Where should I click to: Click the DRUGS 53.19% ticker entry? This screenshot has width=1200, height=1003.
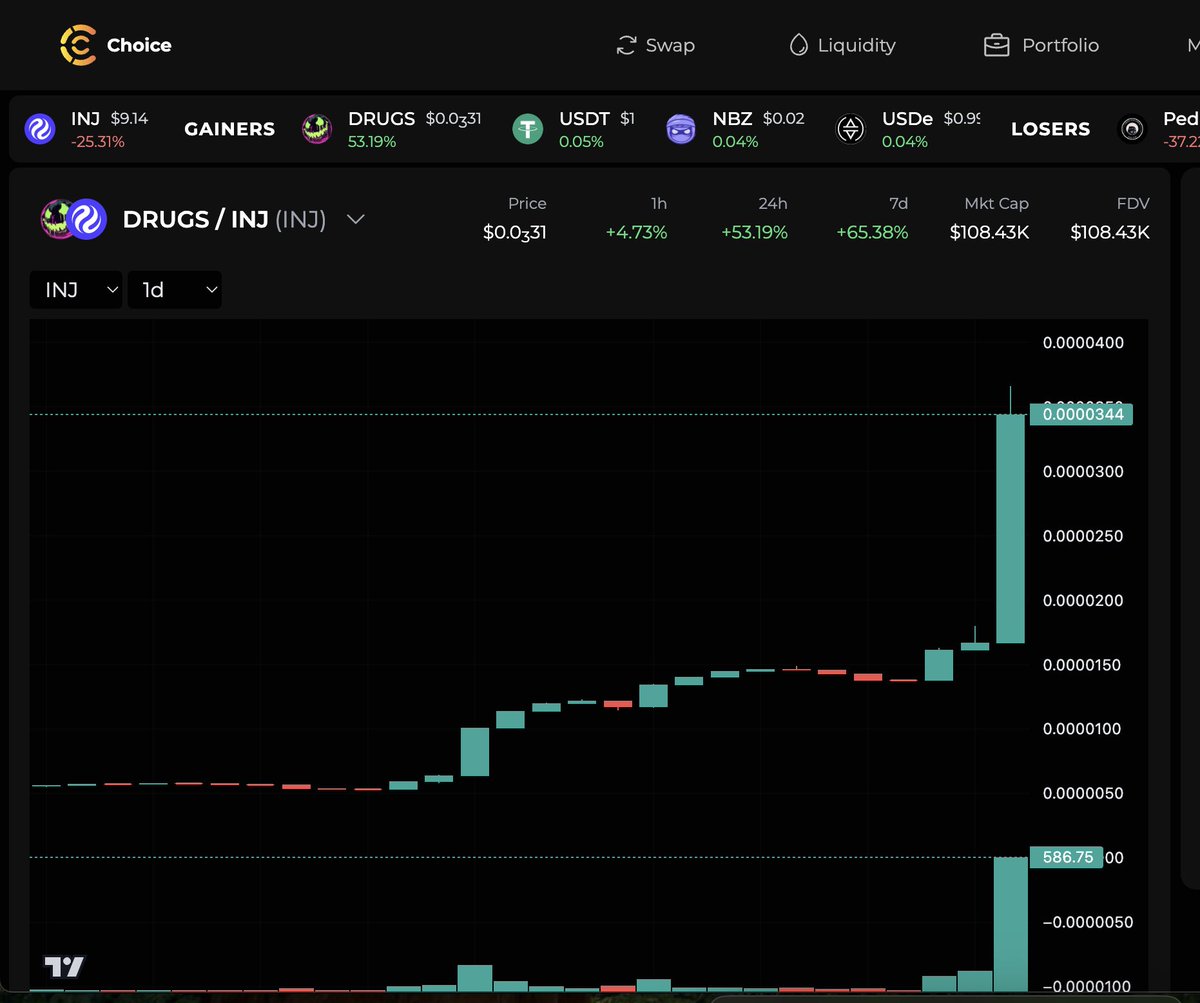[x=392, y=129]
